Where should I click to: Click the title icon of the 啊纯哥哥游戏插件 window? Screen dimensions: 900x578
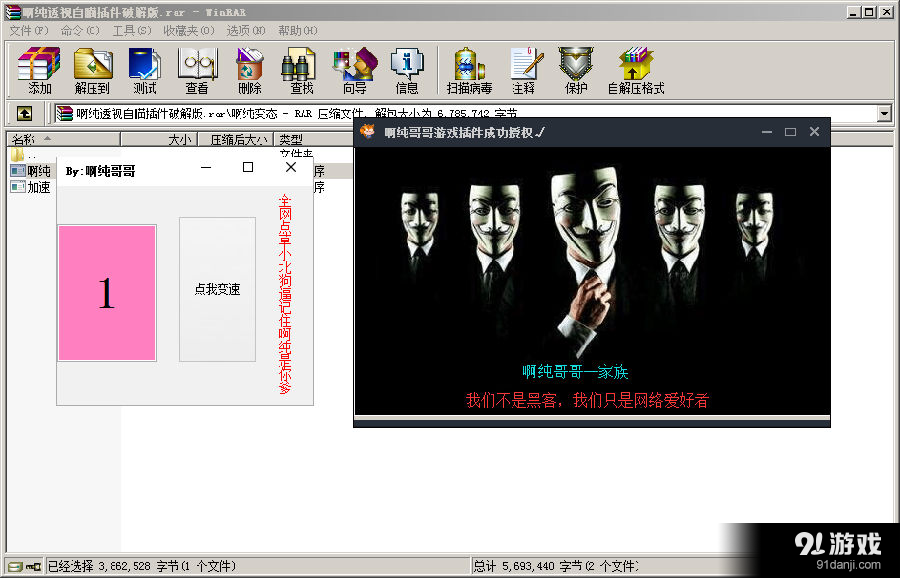(368, 132)
